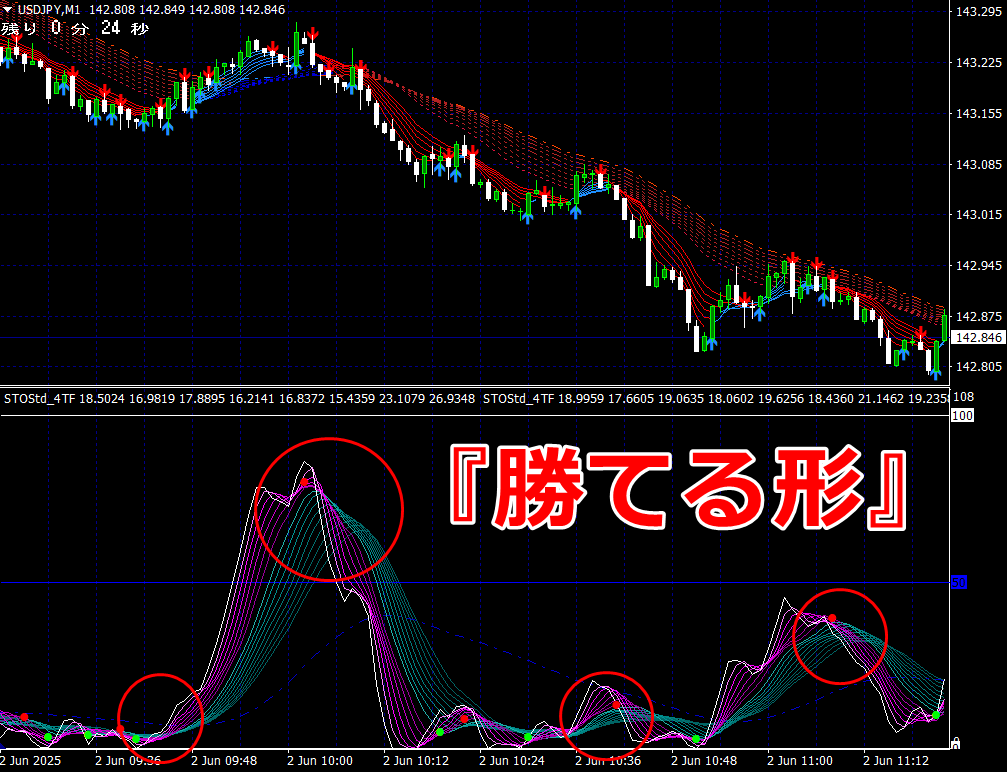
Task: Click the STOStd_4TF label before 18.9959
Action: point(518,399)
